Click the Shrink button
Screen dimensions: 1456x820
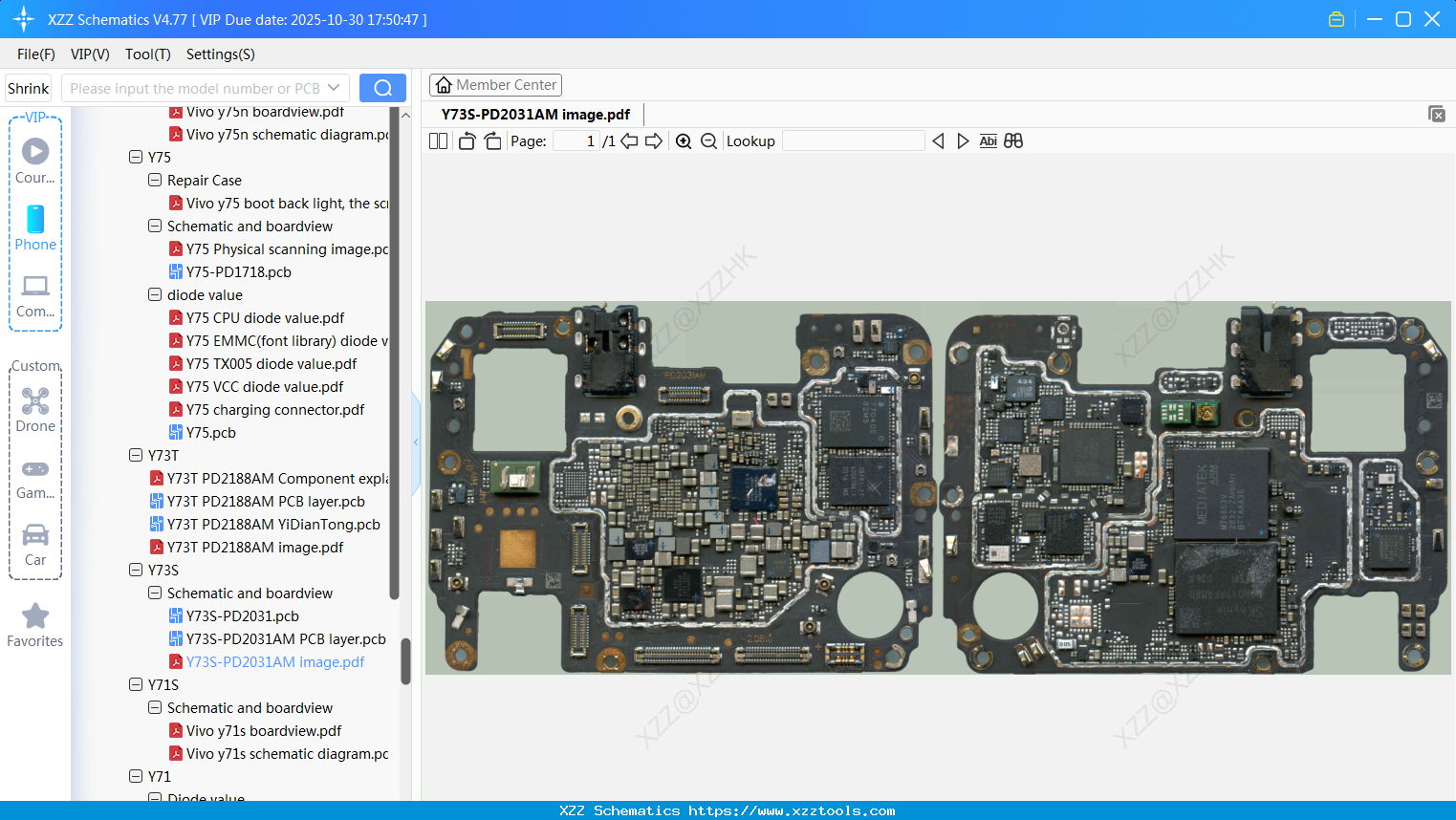coord(29,88)
